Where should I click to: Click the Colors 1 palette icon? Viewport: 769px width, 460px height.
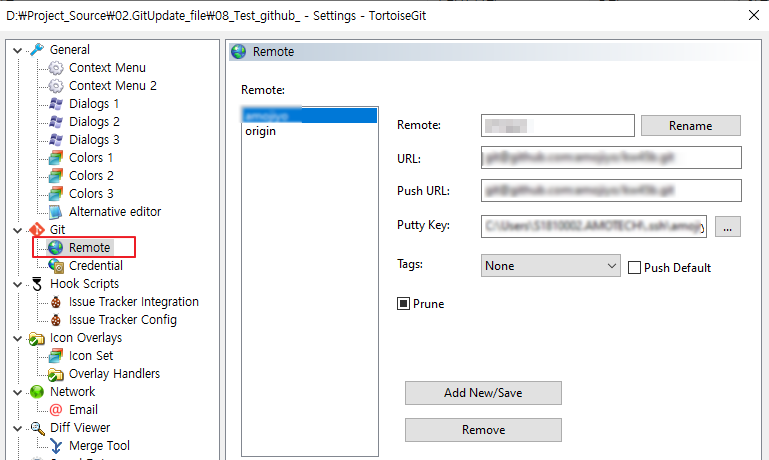tap(56, 157)
